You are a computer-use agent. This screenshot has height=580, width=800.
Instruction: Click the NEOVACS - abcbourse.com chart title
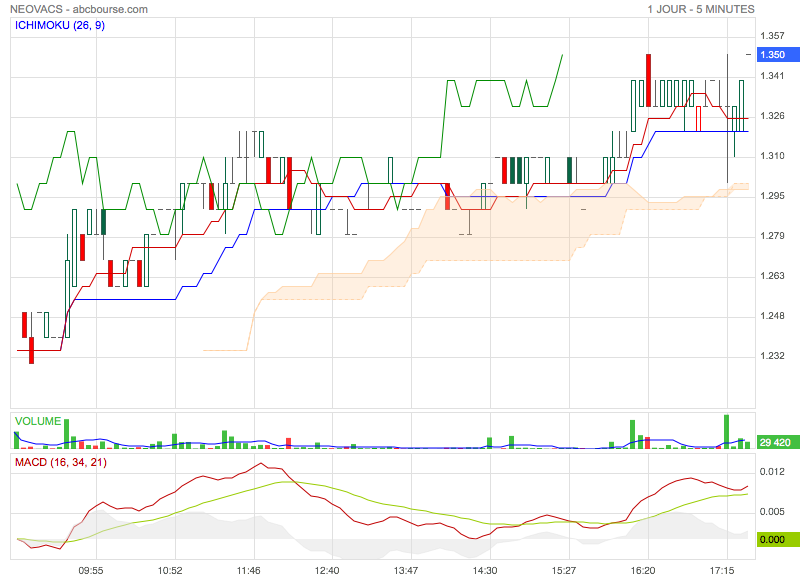(x=79, y=9)
